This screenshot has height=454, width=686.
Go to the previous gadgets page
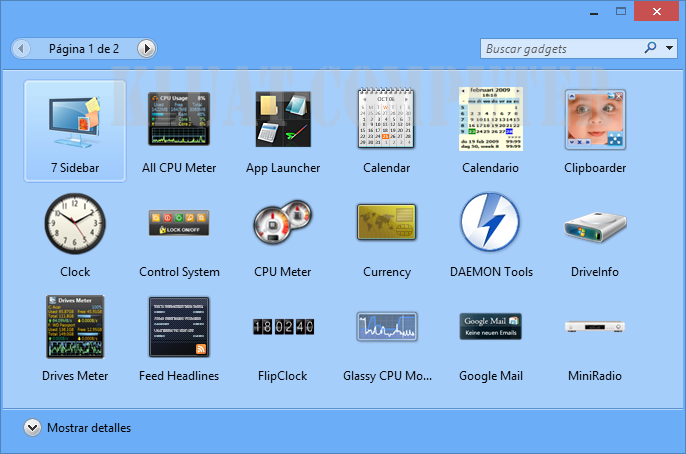21,48
